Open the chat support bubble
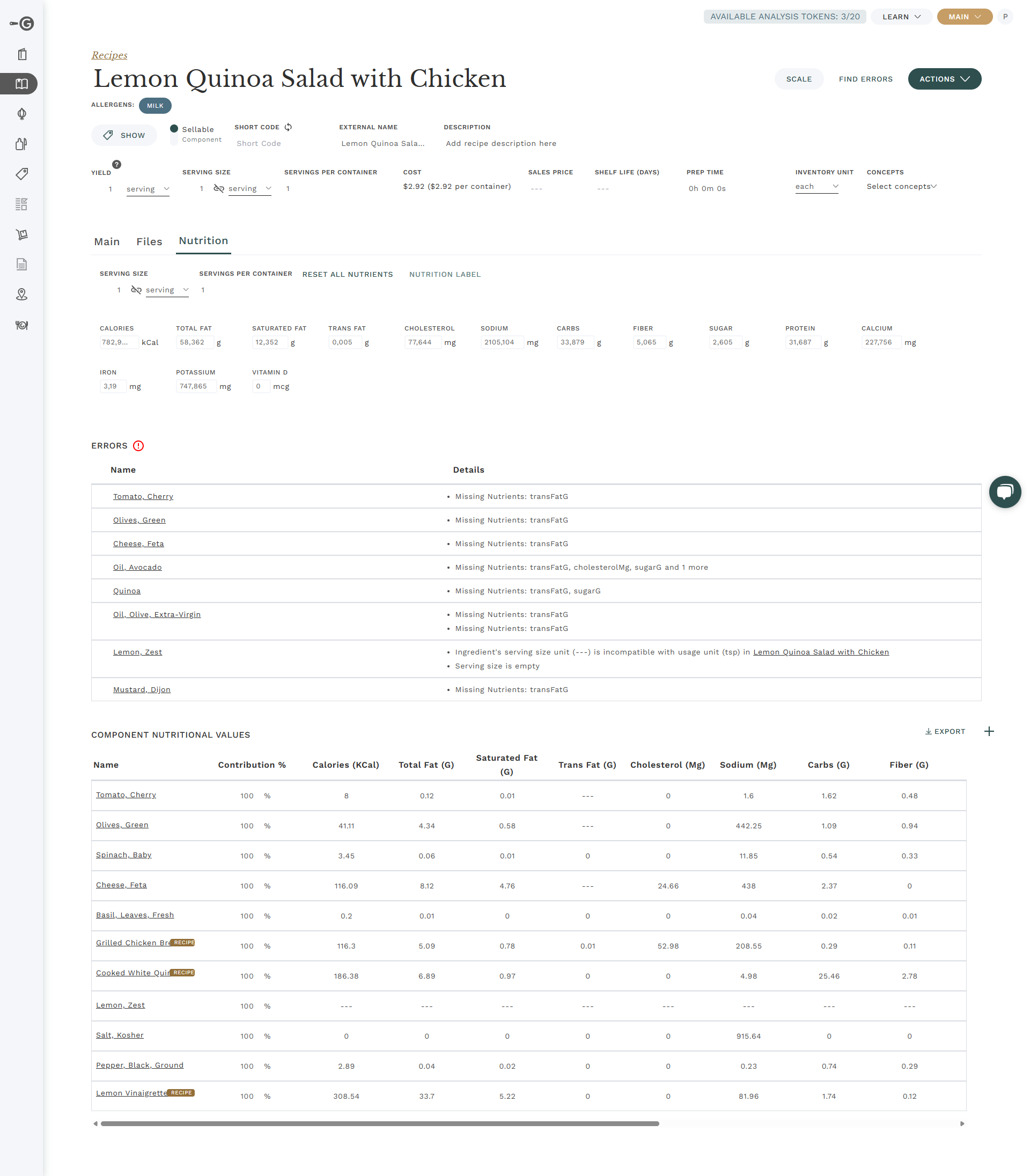Viewport: 1030px width, 1176px height. pyautogui.click(x=1005, y=491)
